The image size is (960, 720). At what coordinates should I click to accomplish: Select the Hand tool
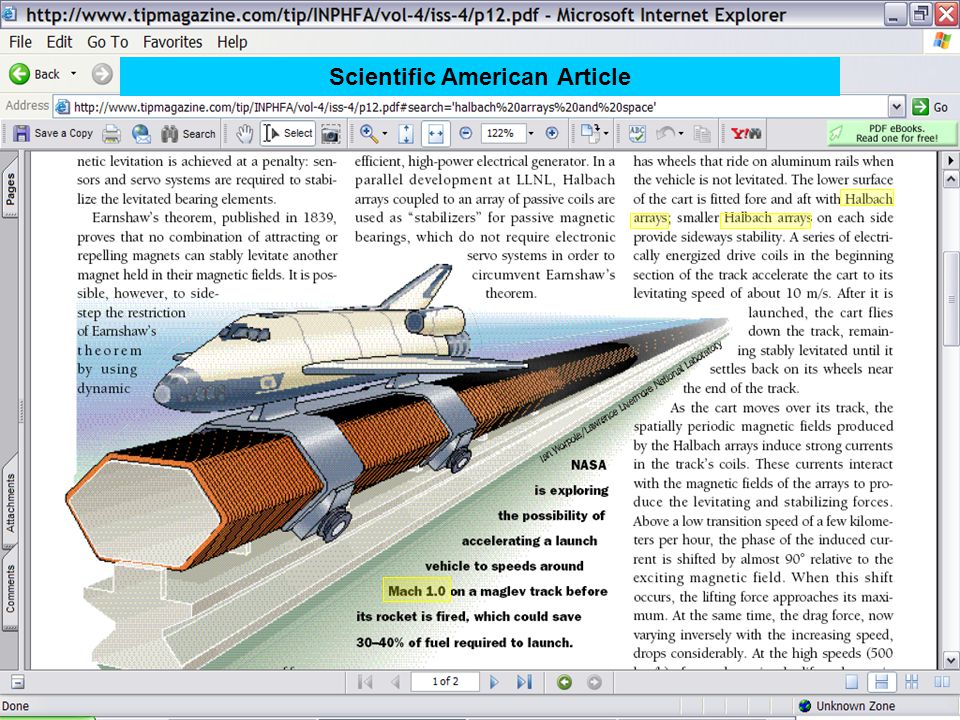(x=244, y=133)
